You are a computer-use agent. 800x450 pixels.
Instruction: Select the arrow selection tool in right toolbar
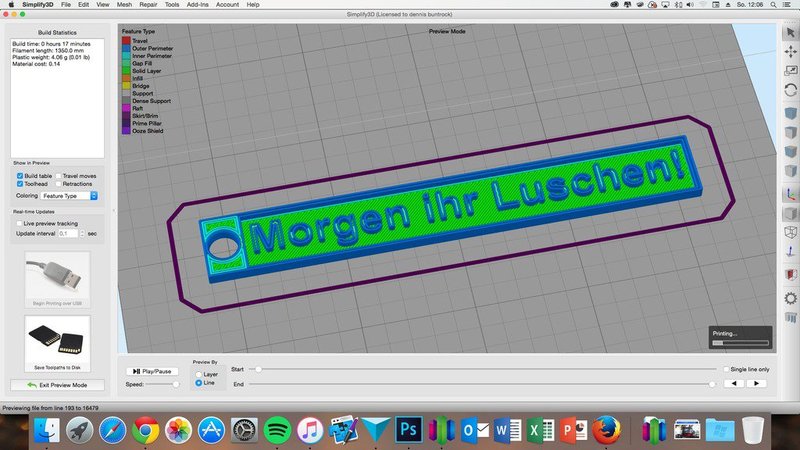pos(790,33)
